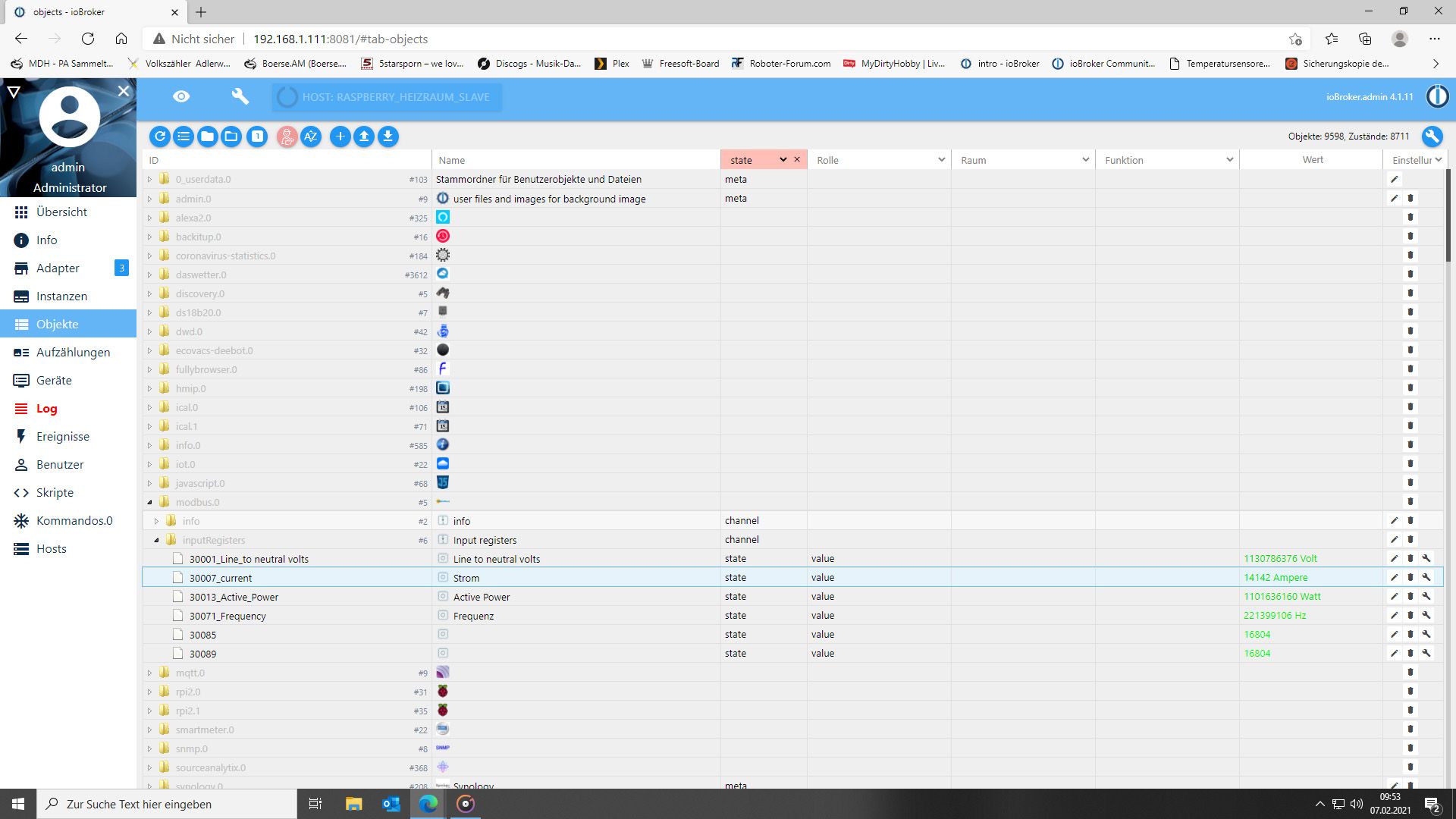The height and width of the screenshot is (819, 1456).
Task: Edit the 30007_current object with pencil icon
Action: (x=1394, y=578)
